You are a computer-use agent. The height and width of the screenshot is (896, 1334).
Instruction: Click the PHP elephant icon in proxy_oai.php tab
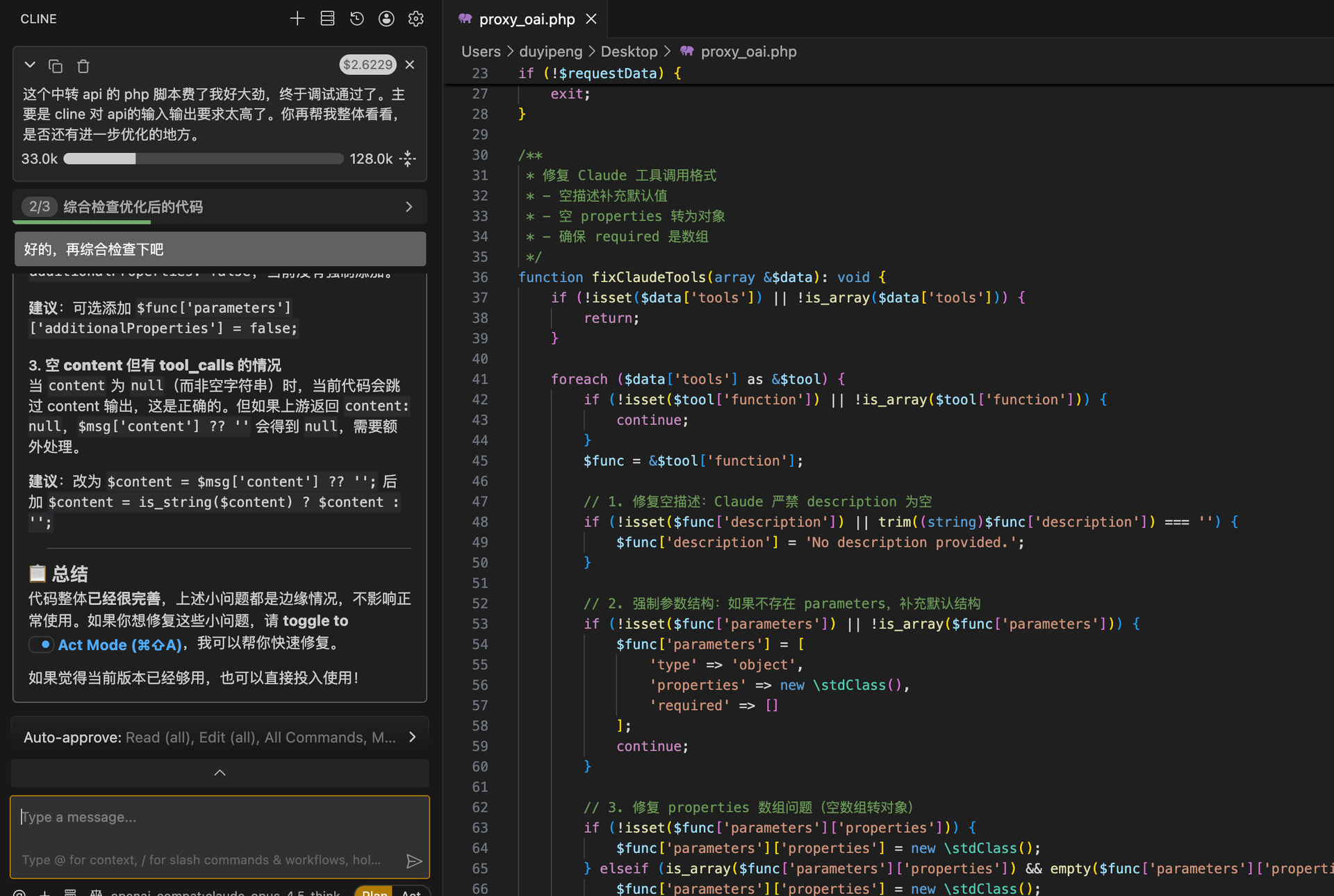coord(465,19)
